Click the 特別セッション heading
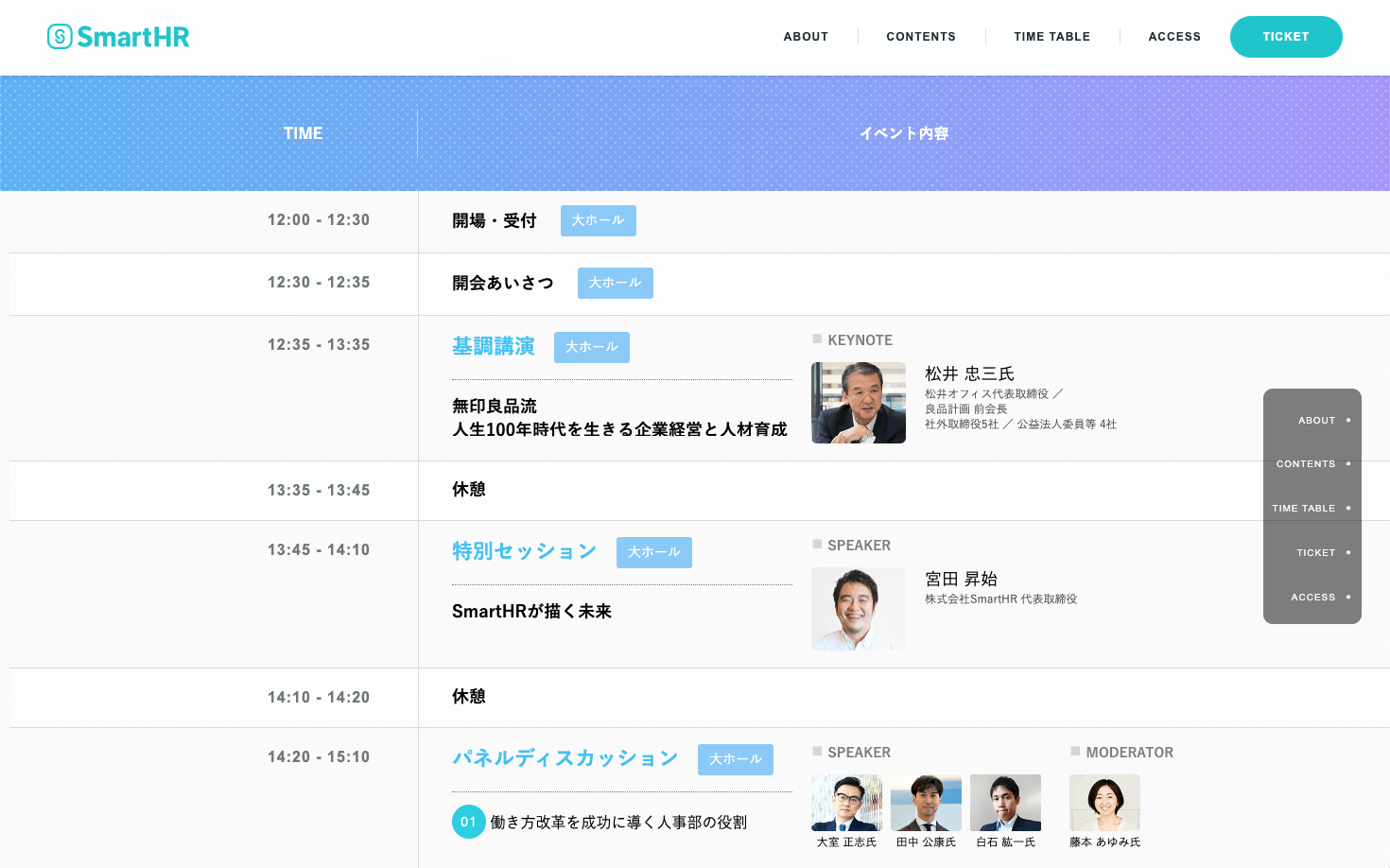Image resolution: width=1390 pixels, height=868 pixels. (x=525, y=551)
